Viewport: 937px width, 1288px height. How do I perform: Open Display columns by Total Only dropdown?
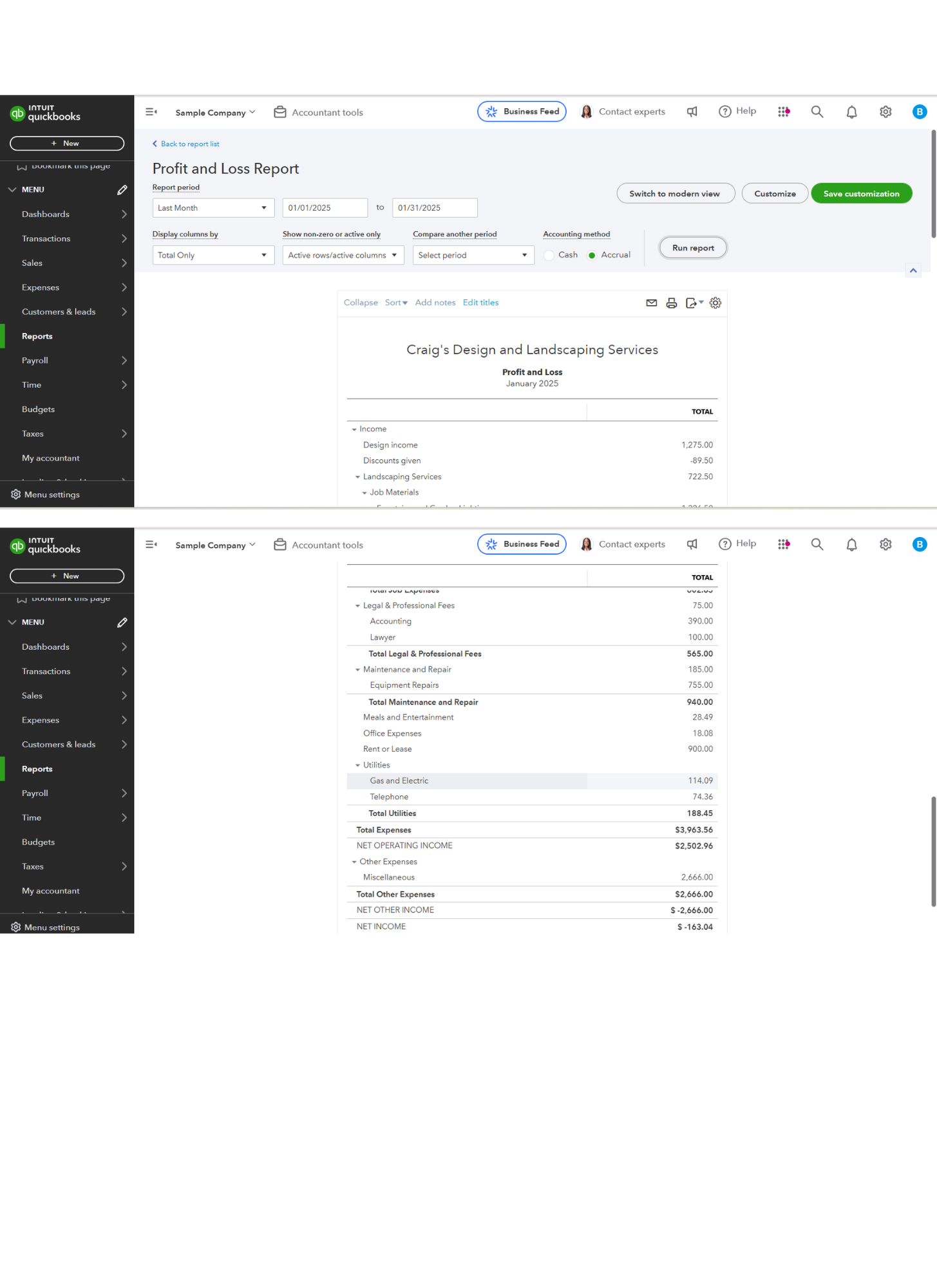pyautogui.click(x=213, y=255)
